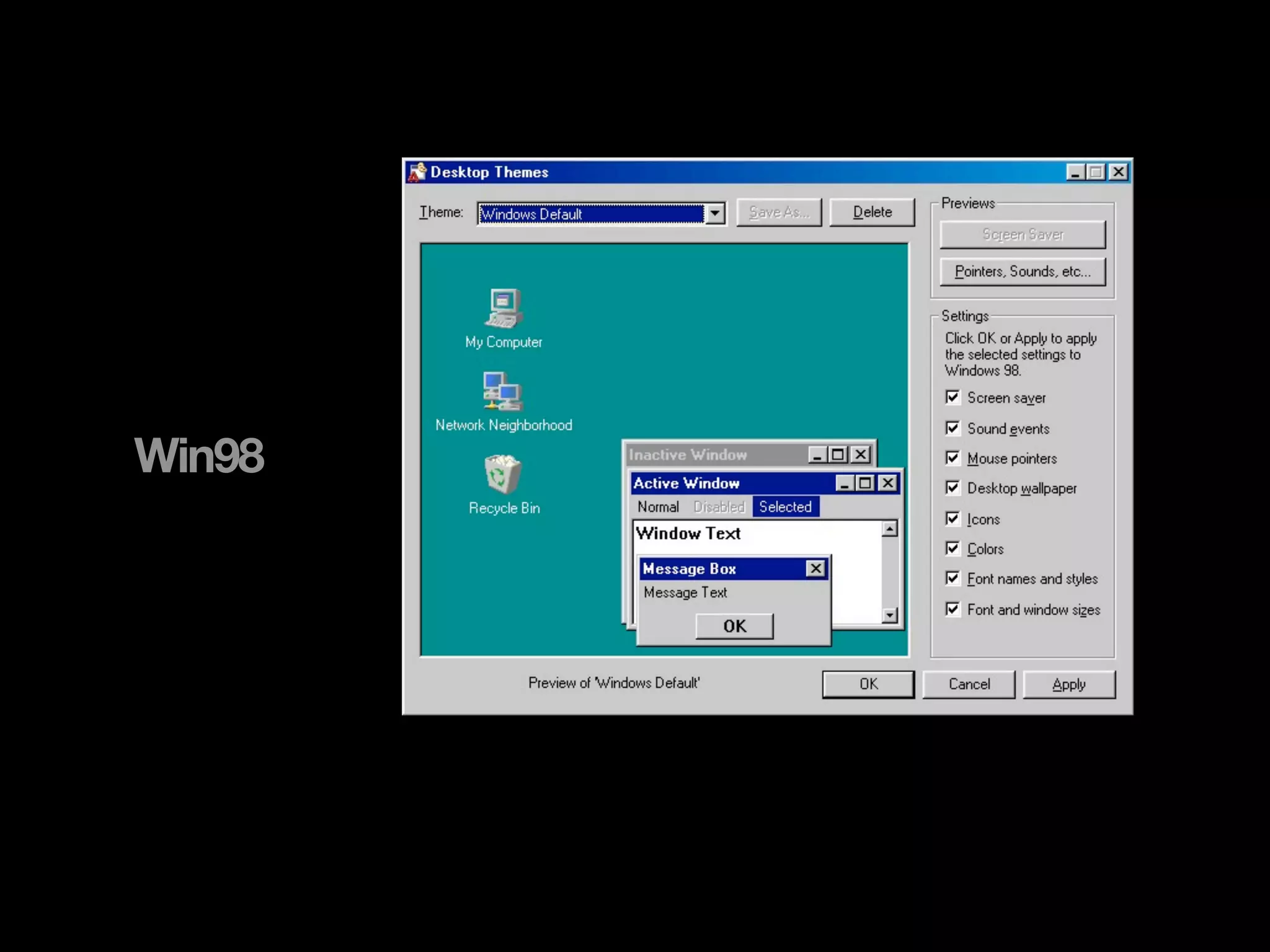Disable the Desktop wallpaper setting
The image size is (1270, 952).
click(952, 488)
